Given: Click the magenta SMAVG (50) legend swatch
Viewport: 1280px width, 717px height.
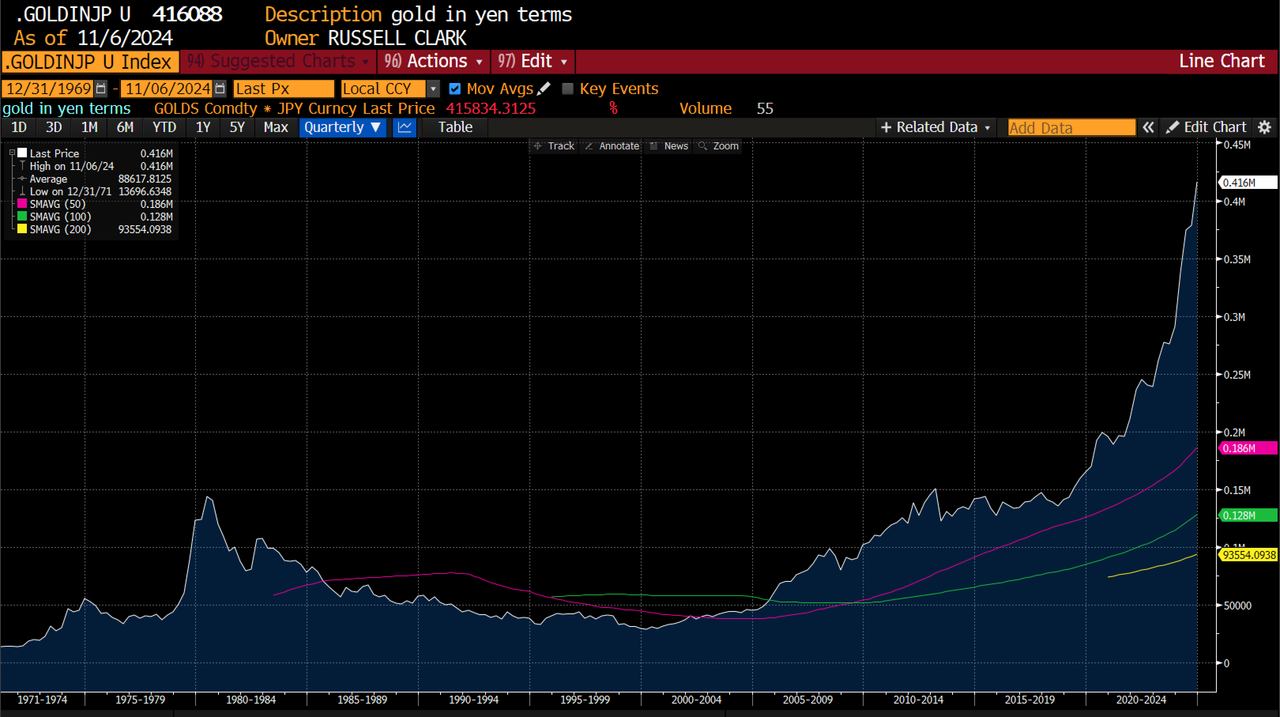Looking at the screenshot, I should (x=22, y=204).
